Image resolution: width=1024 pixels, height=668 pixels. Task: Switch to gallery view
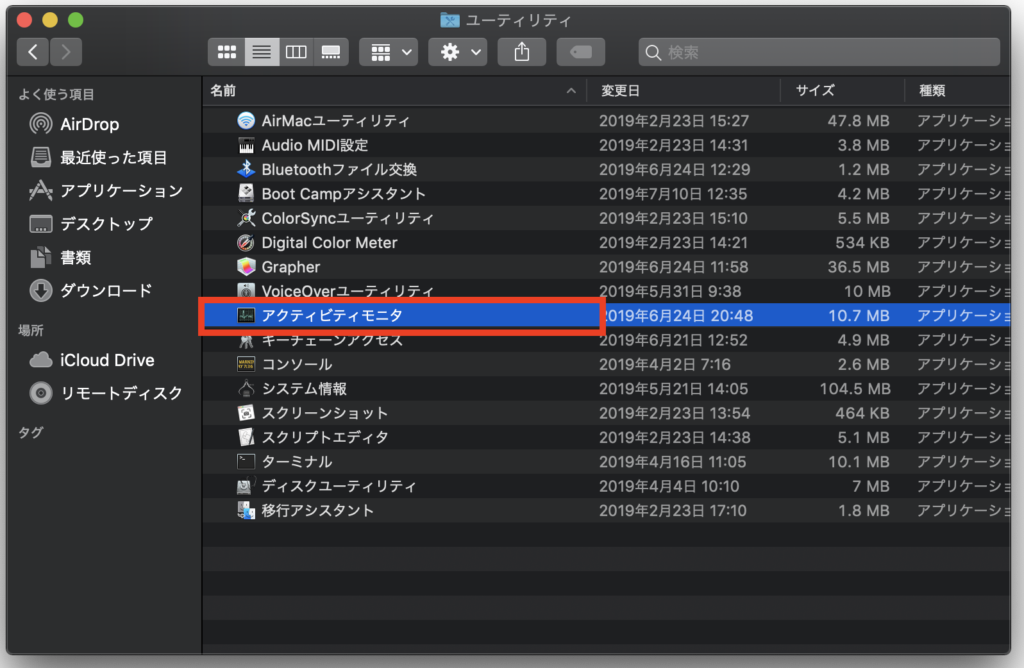(331, 52)
